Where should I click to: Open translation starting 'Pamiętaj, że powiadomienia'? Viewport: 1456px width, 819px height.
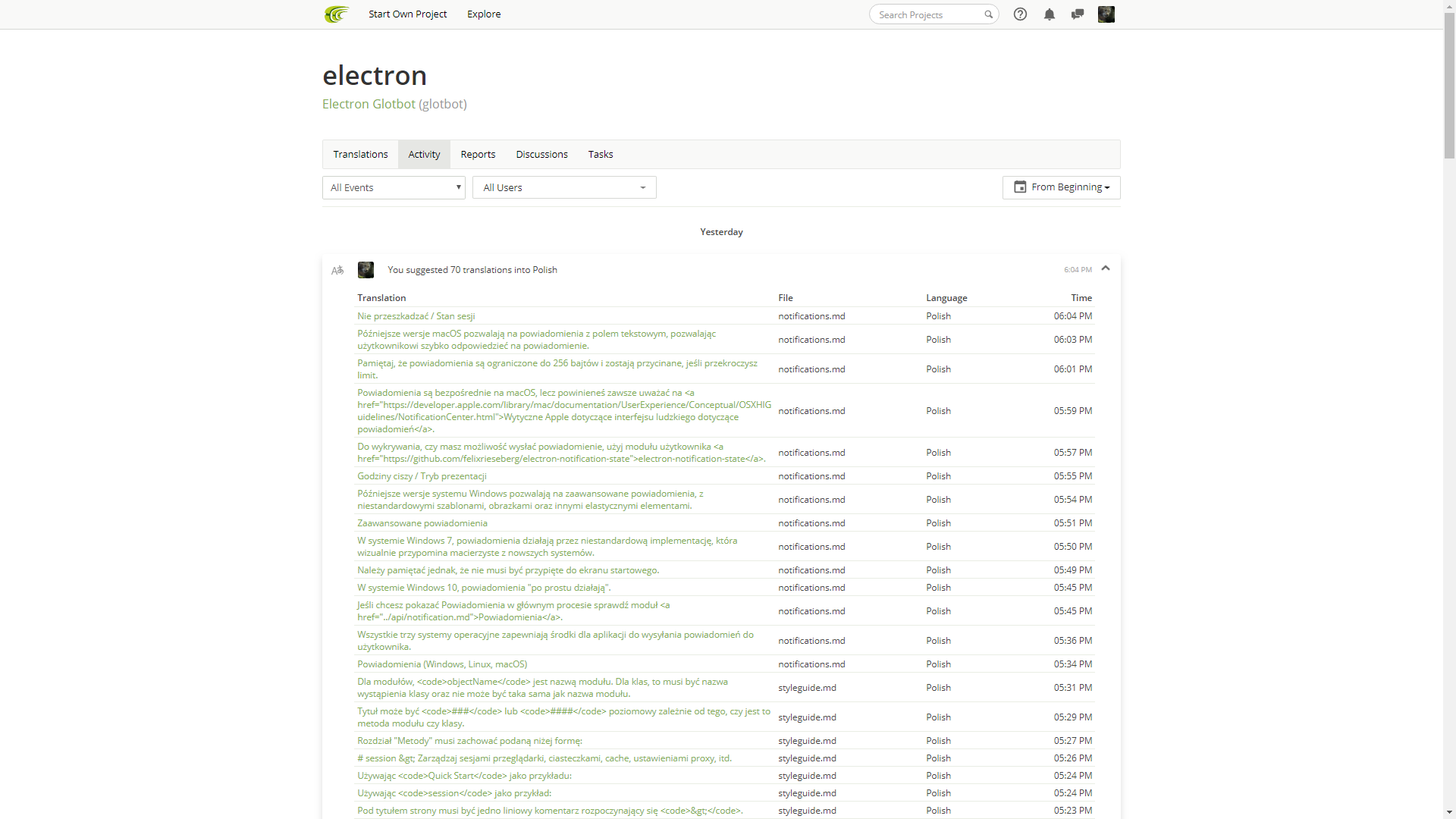point(557,369)
